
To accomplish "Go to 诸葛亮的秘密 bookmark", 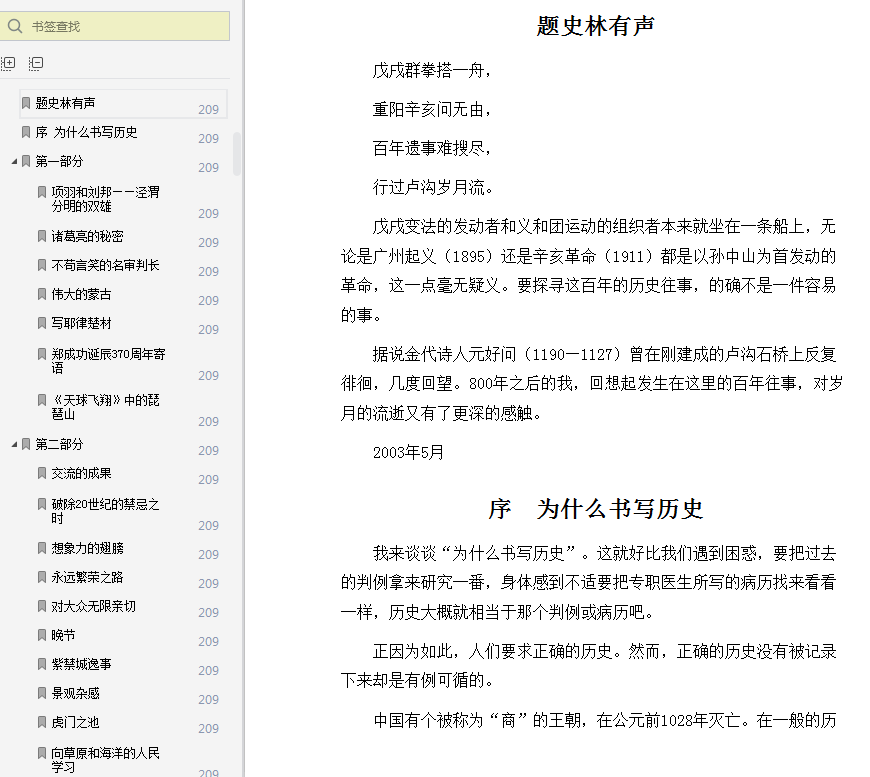I will 87,236.
